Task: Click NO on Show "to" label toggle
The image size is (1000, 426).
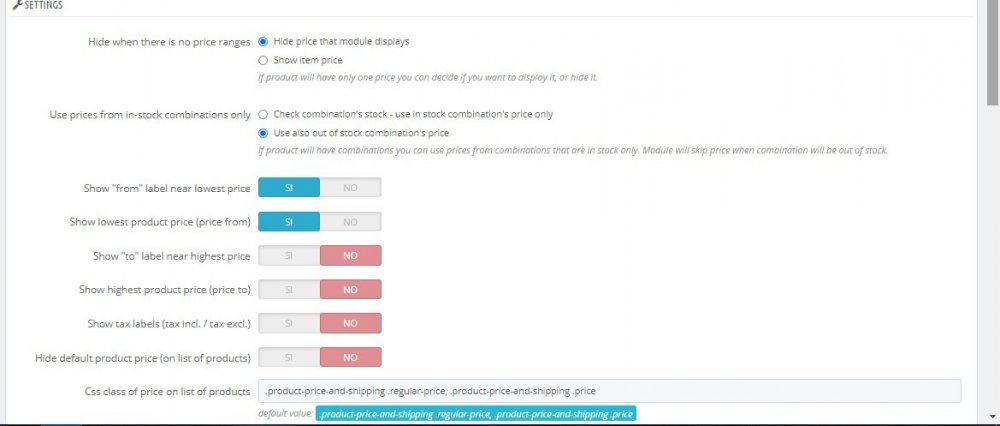Action: 350,256
